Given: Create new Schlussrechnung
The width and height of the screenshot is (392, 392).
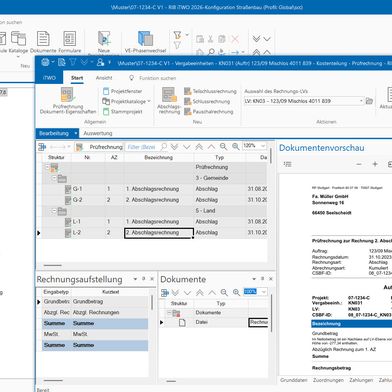Looking at the screenshot, I should (x=207, y=101).
